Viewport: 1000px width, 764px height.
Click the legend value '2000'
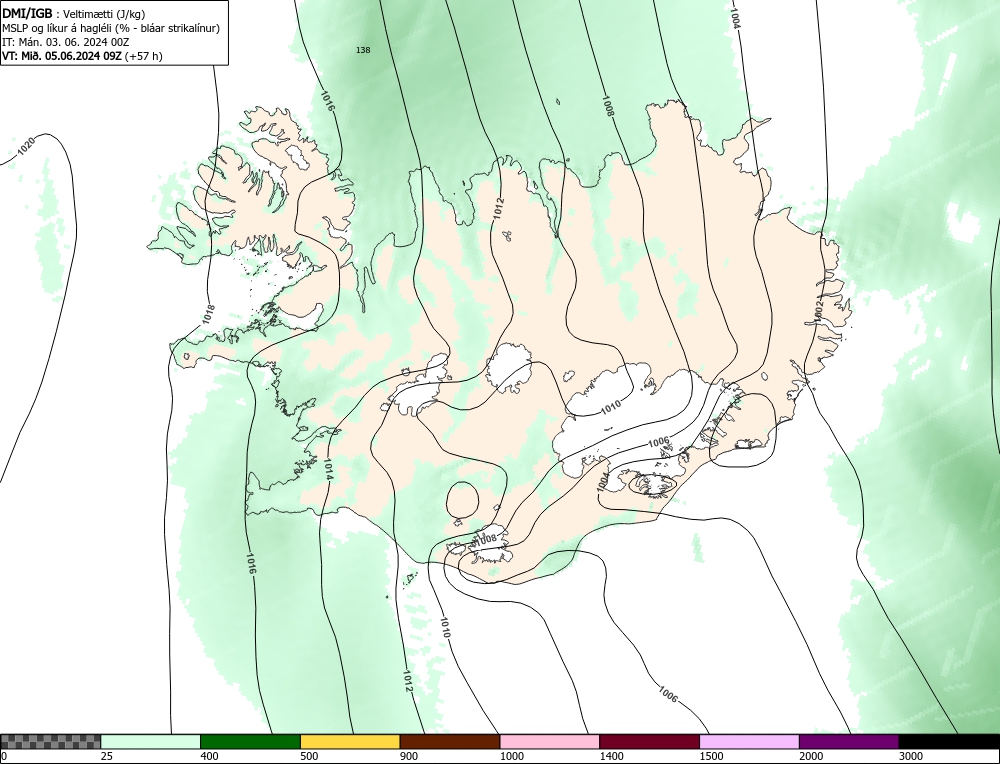(x=811, y=756)
